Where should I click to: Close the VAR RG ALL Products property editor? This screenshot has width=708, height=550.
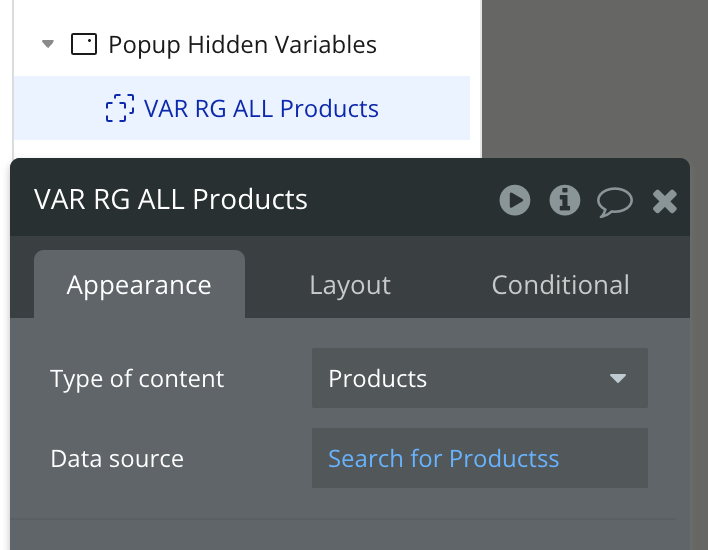[665, 201]
